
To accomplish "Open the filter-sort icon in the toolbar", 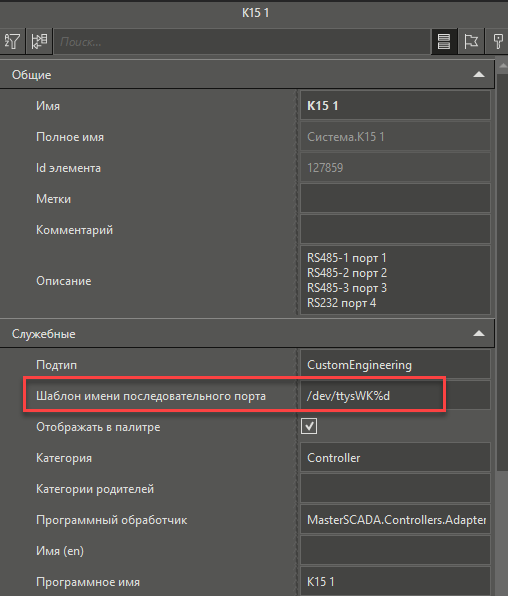I will (12, 41).
